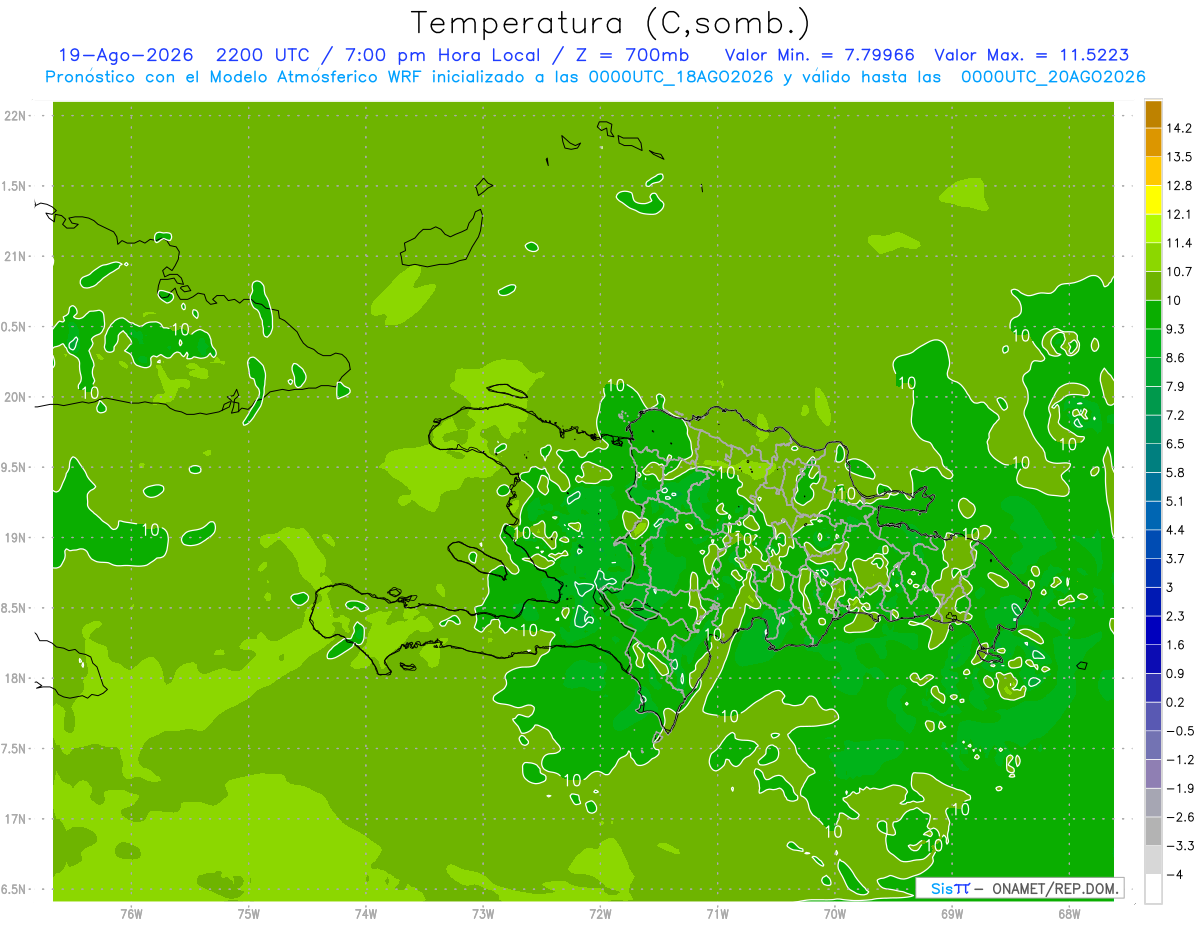Image resolution: width=1200 pixels, height=927 pixels.
Task: Click the "7.9" colorbar value label
Action: (x=1176, y=387)
